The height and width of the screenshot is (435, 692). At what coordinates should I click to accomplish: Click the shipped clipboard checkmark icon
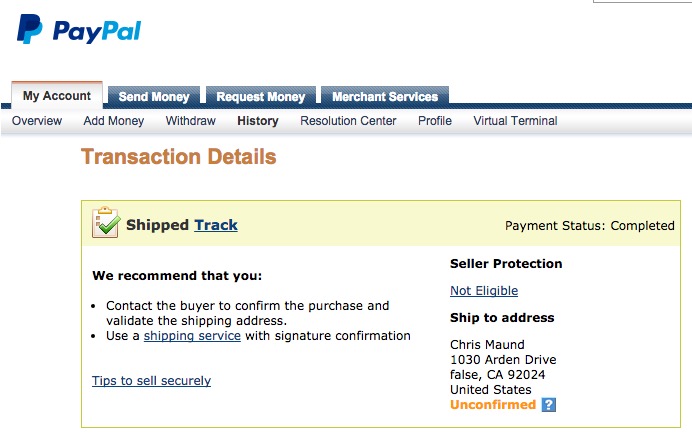106,223
